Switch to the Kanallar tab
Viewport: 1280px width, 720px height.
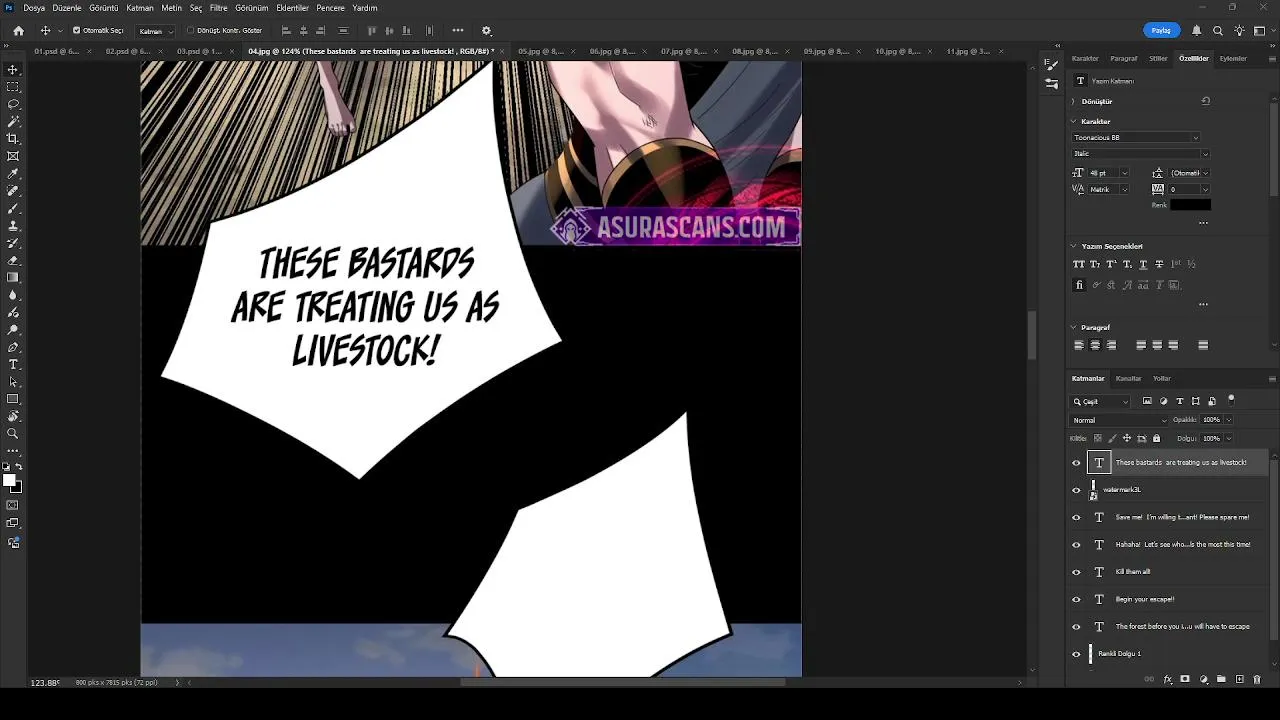pyautogui.click(x=1128, y=379)
